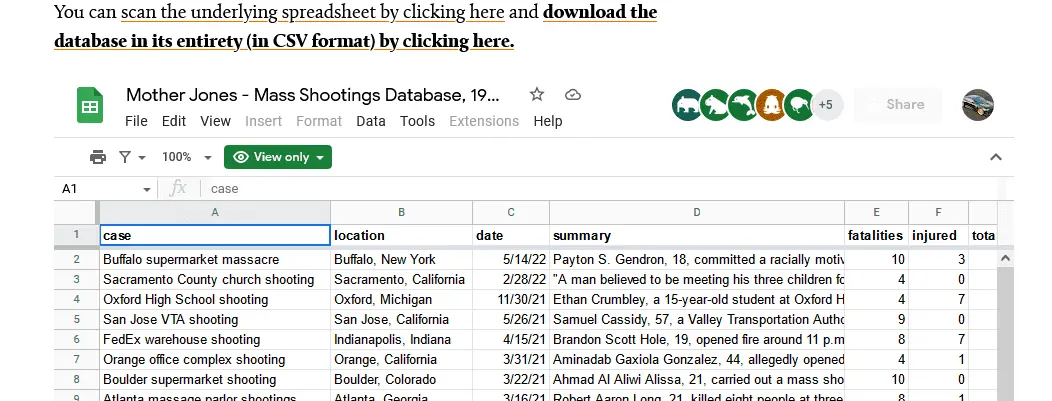Show the +5 additional viewers
Screen dimensions: 1052x401
pyautogui.click(x=825, y=105)
